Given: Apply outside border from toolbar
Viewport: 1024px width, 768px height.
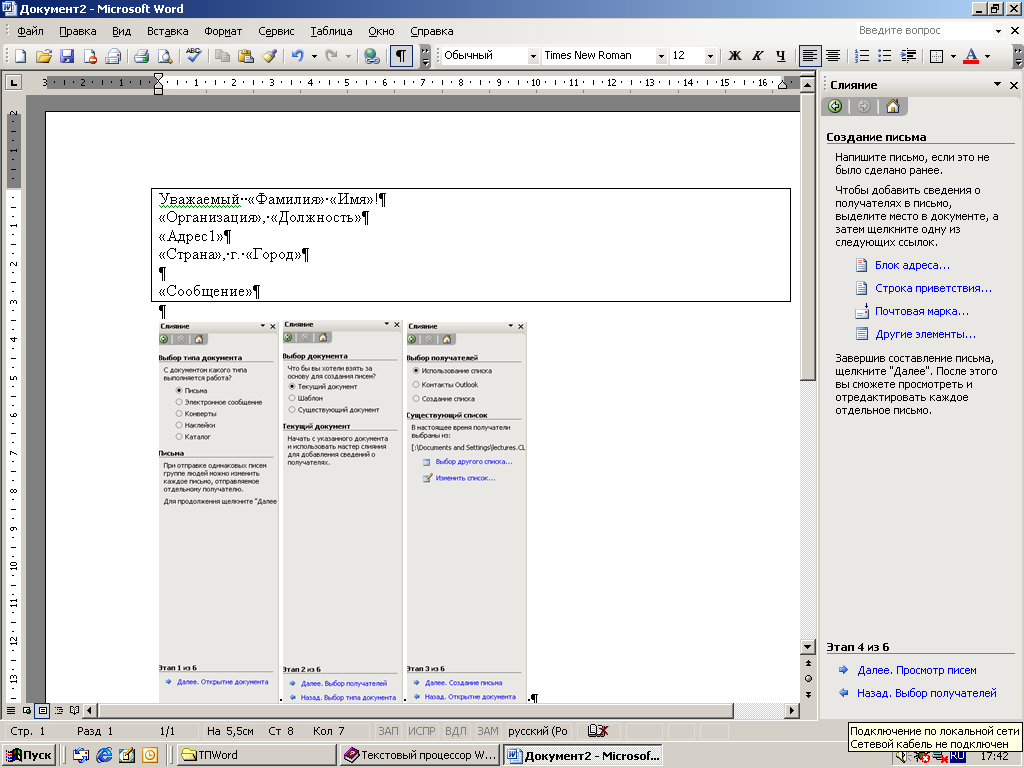Looking at the screenshot, I should 936,56.
